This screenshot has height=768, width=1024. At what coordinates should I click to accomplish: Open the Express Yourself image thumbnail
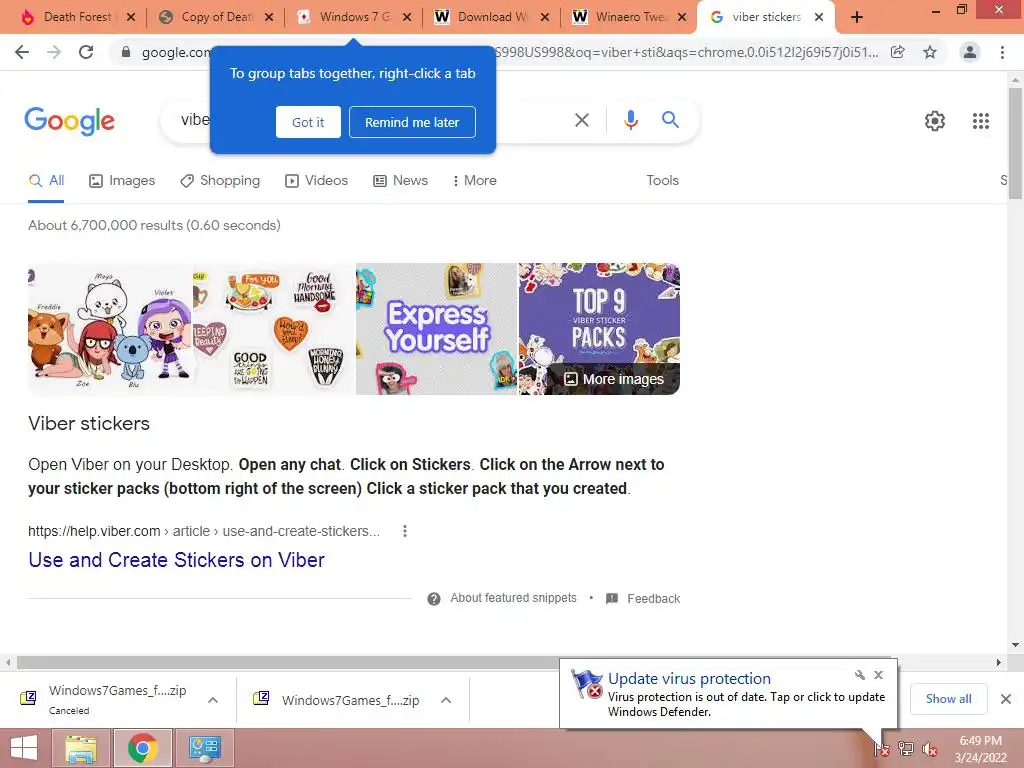coord(436,328)
